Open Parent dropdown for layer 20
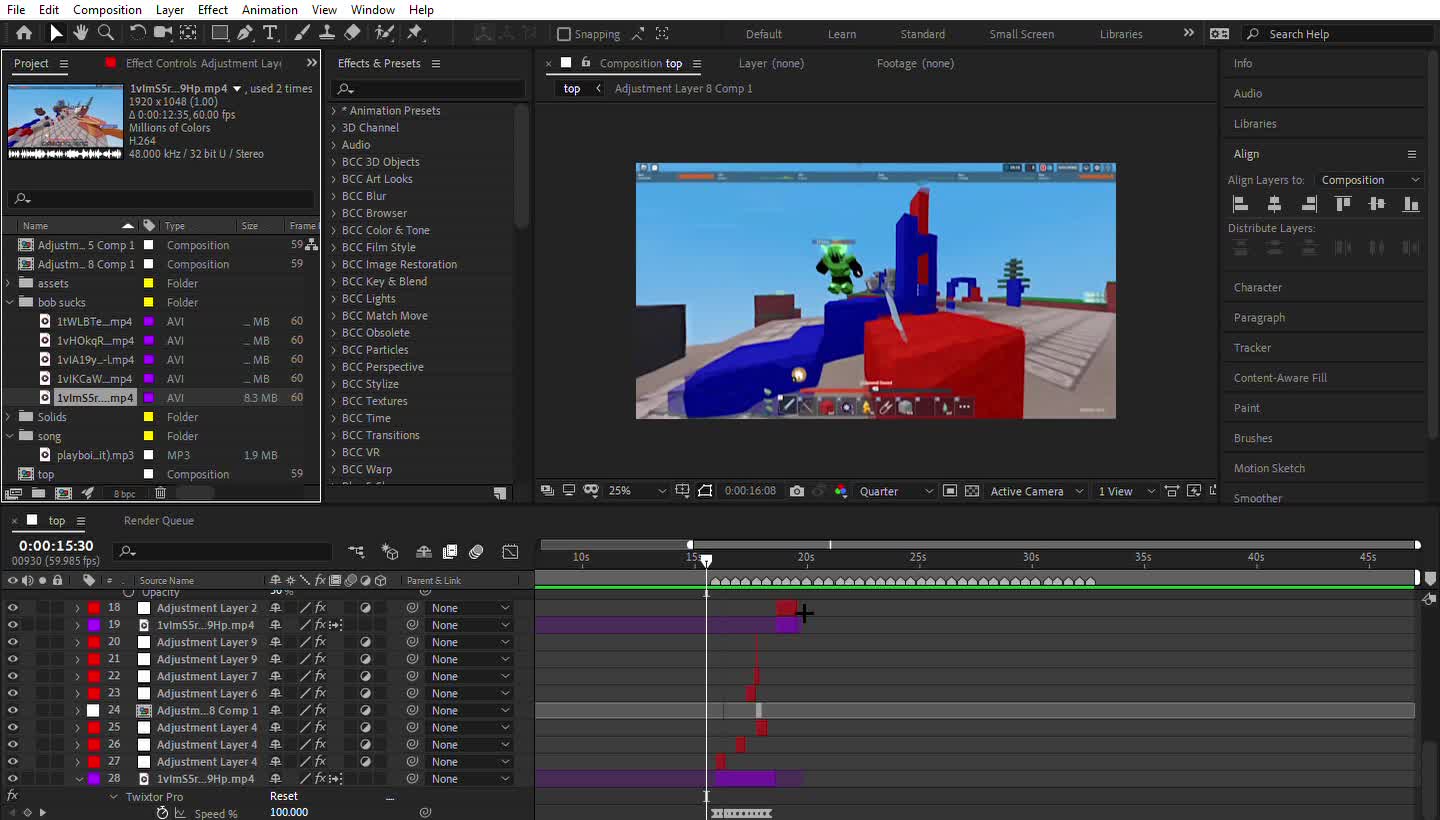The width and height of the screenshot is (1440, 820). 468,642
